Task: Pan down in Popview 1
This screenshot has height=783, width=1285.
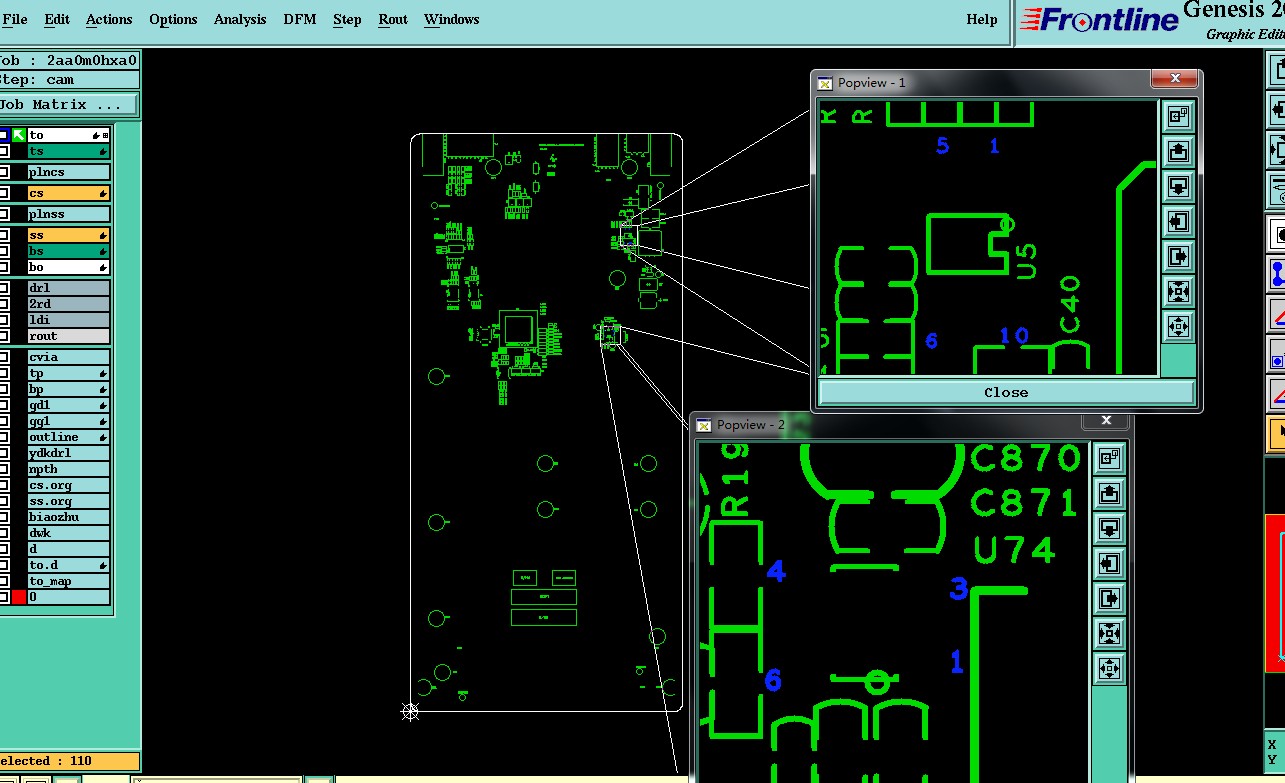Action: [x=1178, y=186]
